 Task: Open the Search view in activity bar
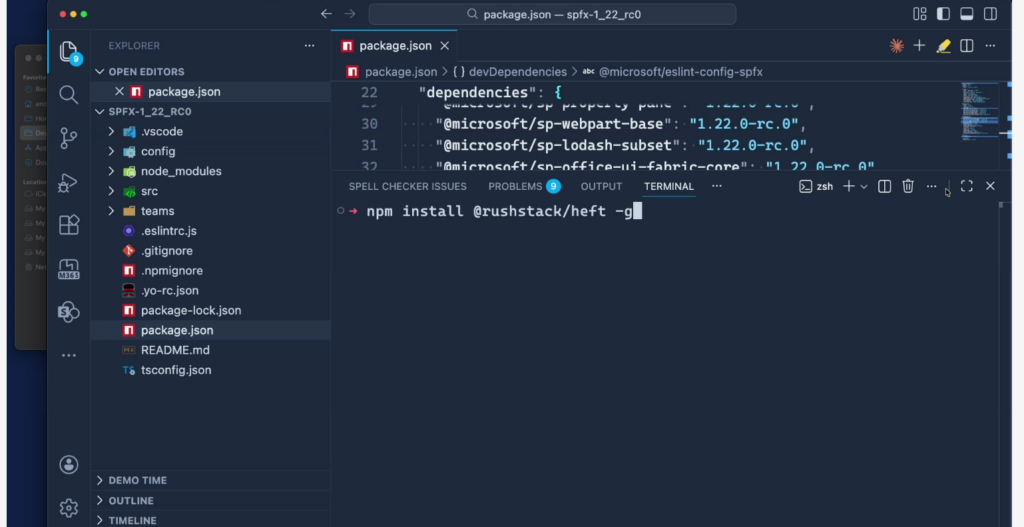click(x=69, y=95)
